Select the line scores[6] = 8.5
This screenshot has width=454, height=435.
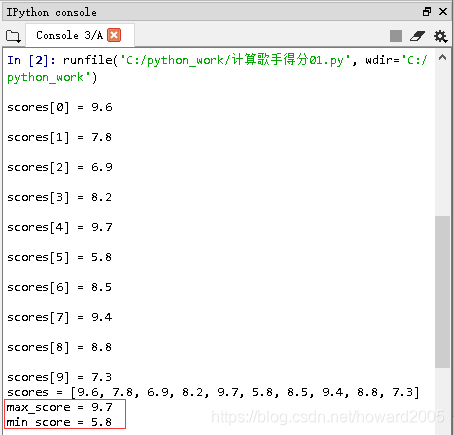[x=60, y=288]
